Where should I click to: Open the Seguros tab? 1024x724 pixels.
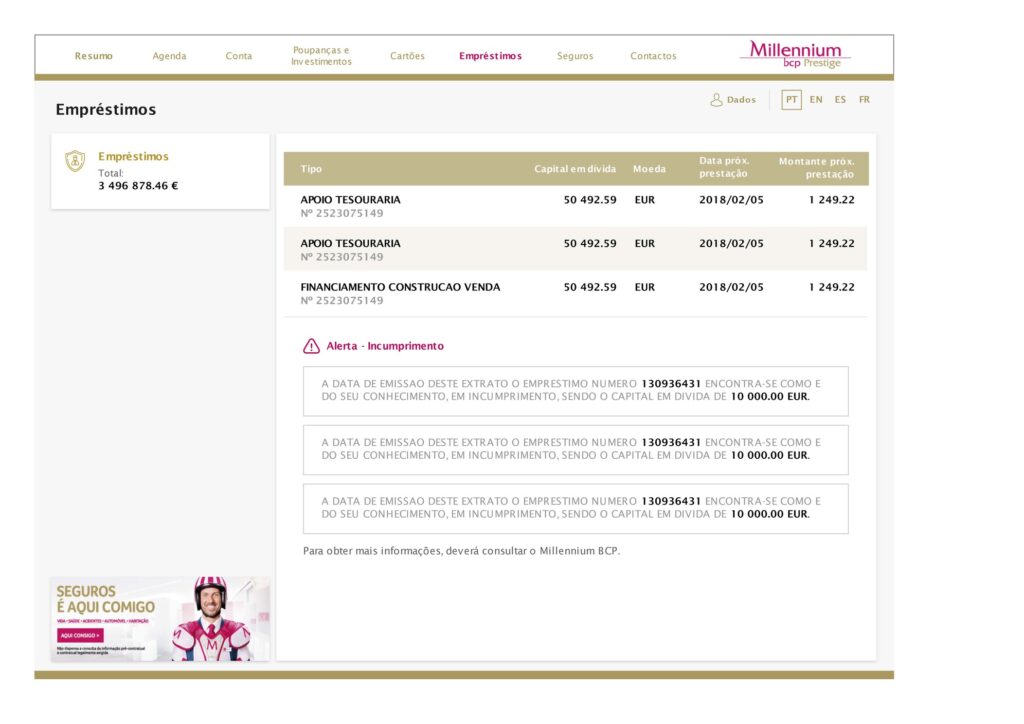575,55
